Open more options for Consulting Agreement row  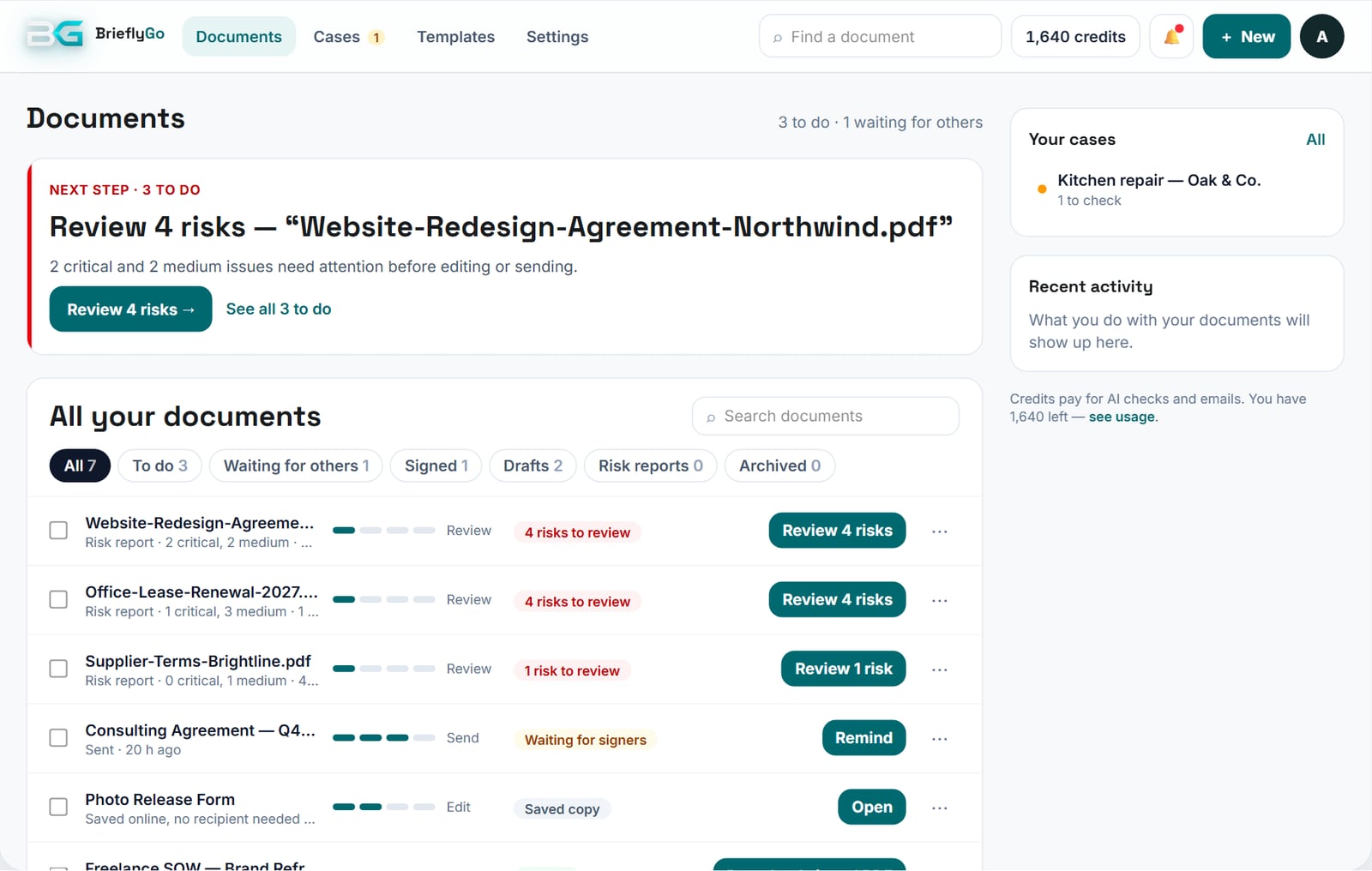coord(940,738)
